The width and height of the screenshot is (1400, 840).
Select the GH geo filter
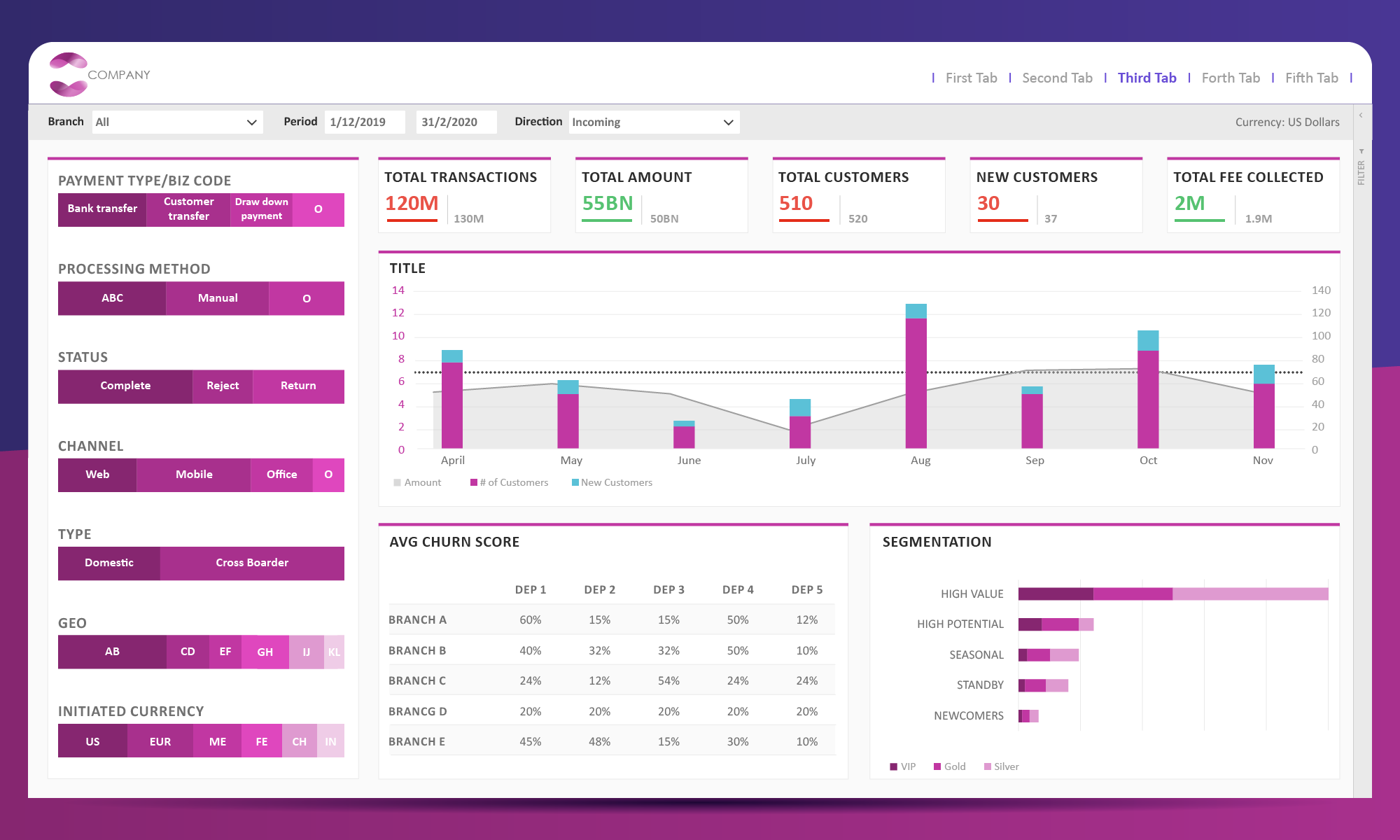(x=265, y=652)
